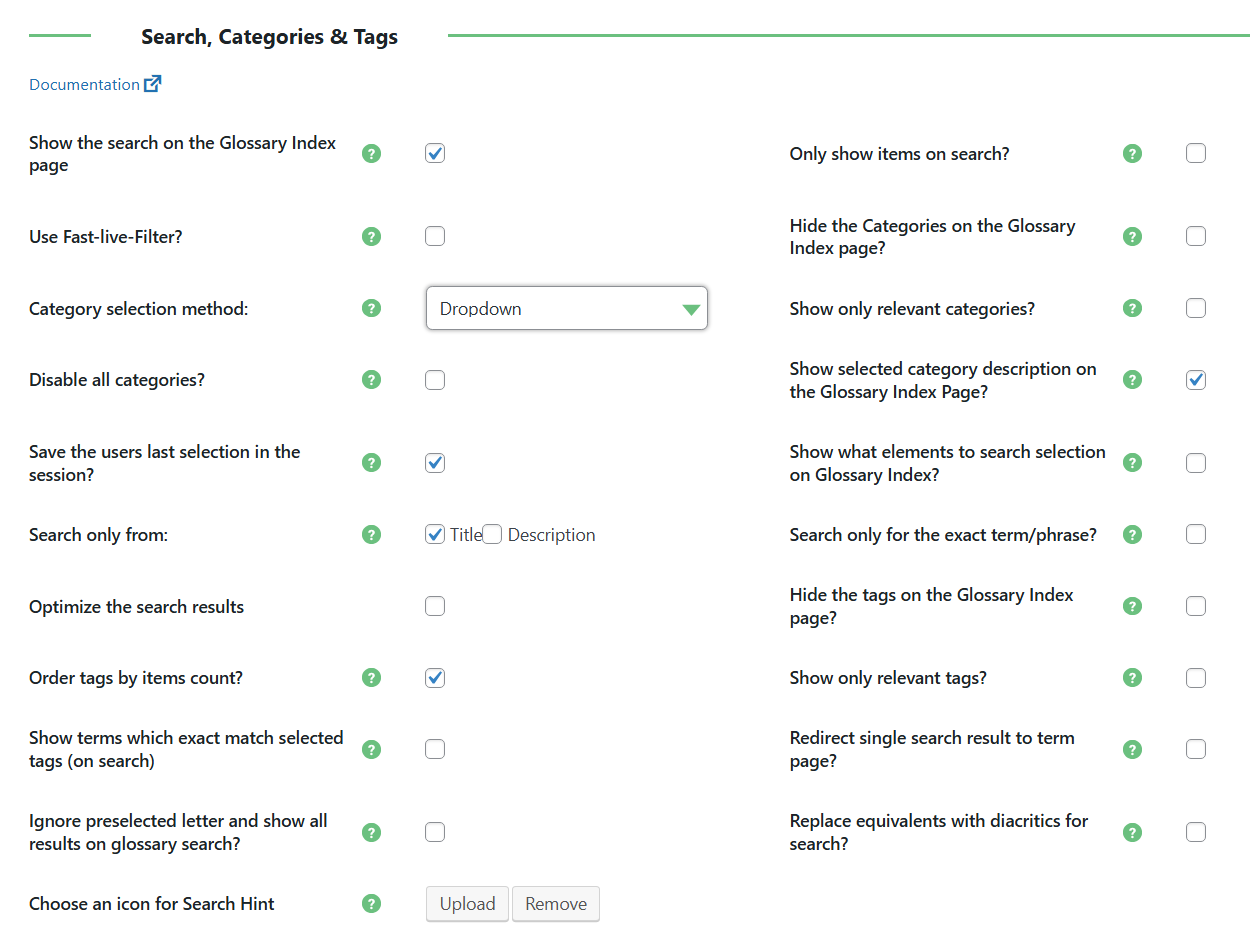Tick the Disable all categories checkbox
This screenshot has width=1250, height=950.
coord(435,380)
